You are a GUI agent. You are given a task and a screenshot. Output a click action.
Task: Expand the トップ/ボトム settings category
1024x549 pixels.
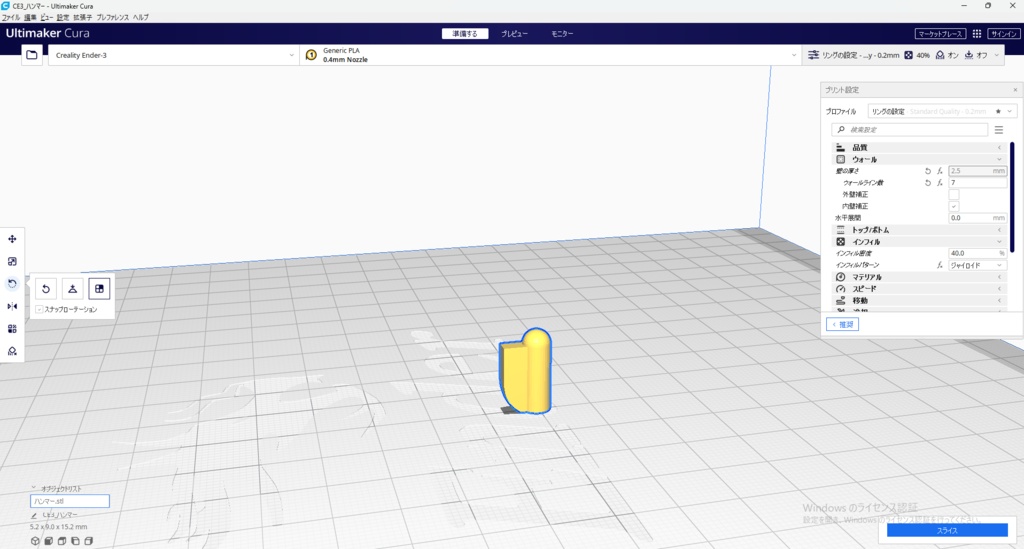click(920, 230)
